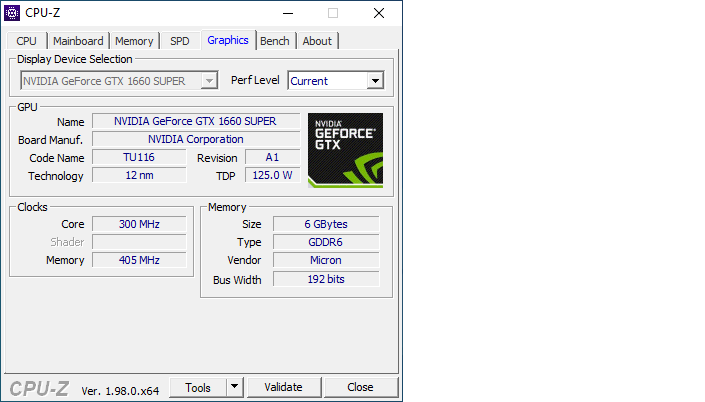Close the CPU-Z window with X
This screenshot has width=705, height=402.
(x=379, y=13)
